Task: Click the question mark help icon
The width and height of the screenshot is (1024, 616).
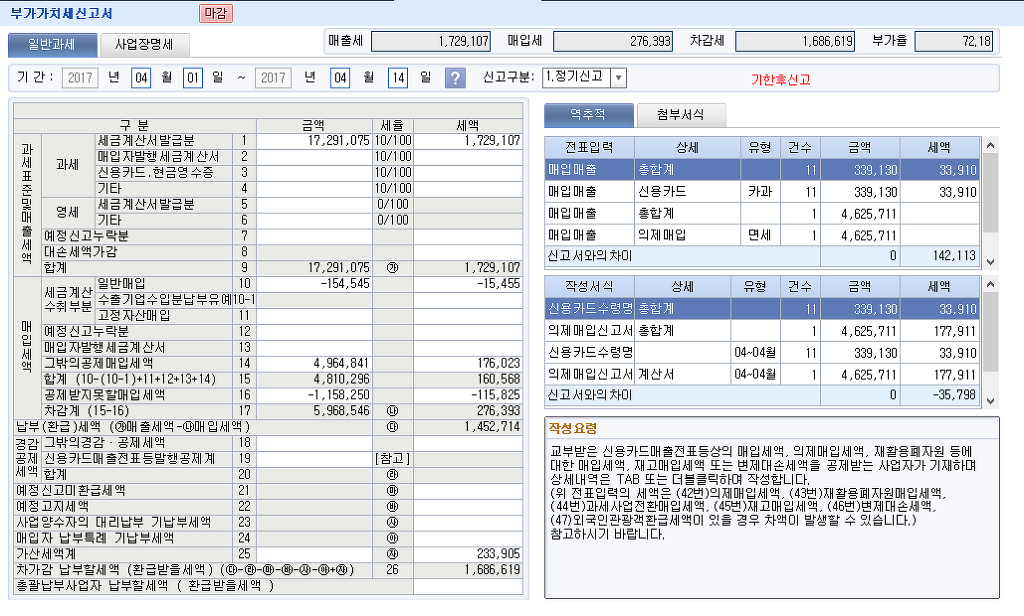Action: [455, 78]
